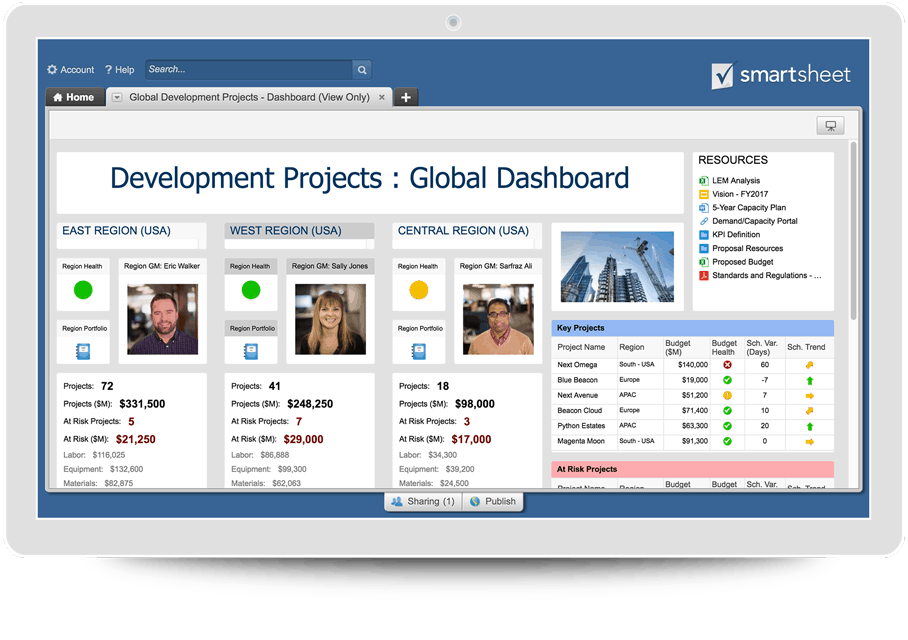Viewport: 908px width, 640px height.
Task: Click the yellow warning icon for Next Avenue
Action: coord(727,396)
